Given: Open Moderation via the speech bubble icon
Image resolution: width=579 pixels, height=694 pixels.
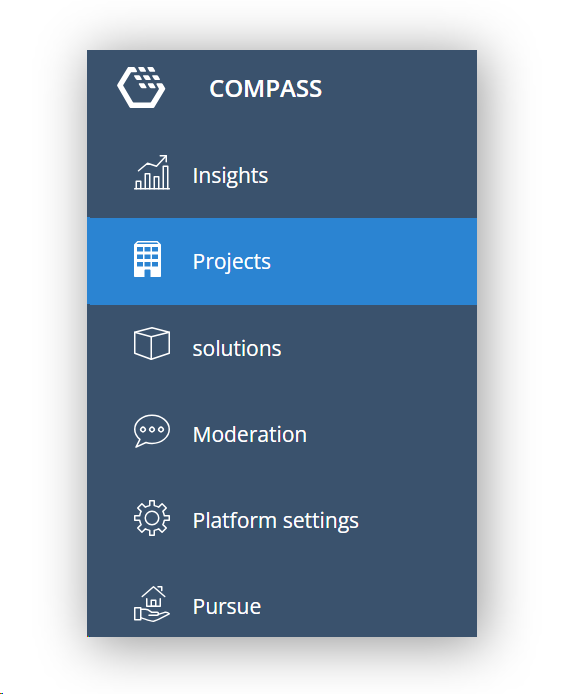Looking at the screenshot, I should [x=152, y=431].
